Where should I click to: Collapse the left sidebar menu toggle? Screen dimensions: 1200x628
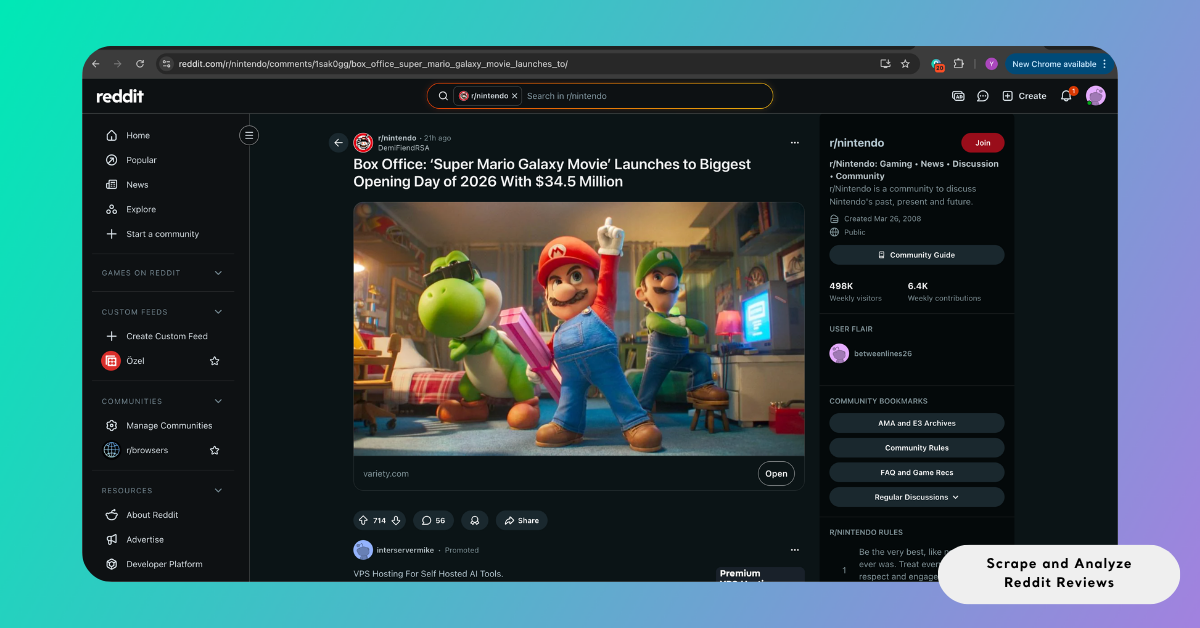click(x=249, y=135)
